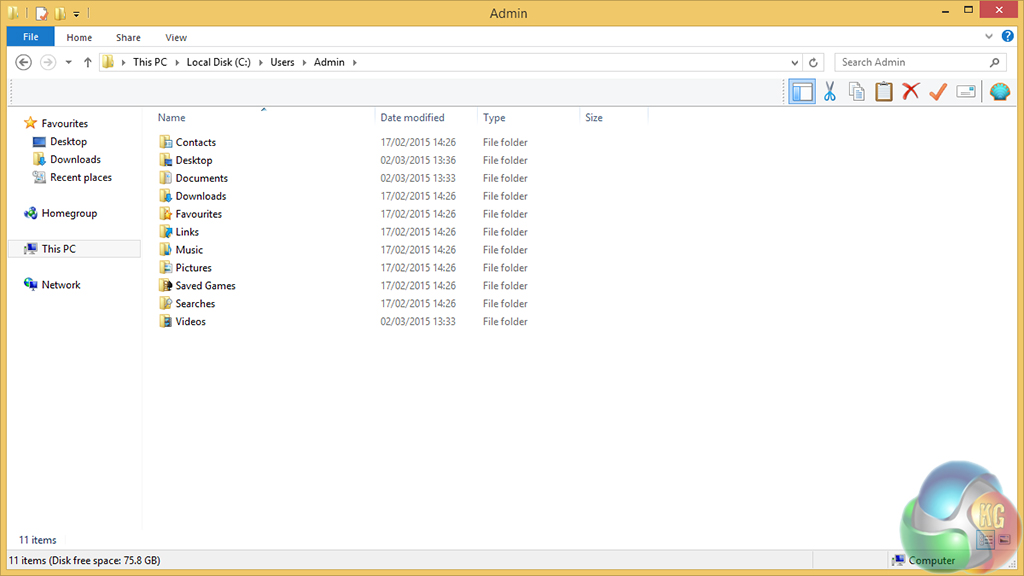1024x576 pixels.
Task: Click This PC in the breadcrumb path
Action: [x=150, y=62]
